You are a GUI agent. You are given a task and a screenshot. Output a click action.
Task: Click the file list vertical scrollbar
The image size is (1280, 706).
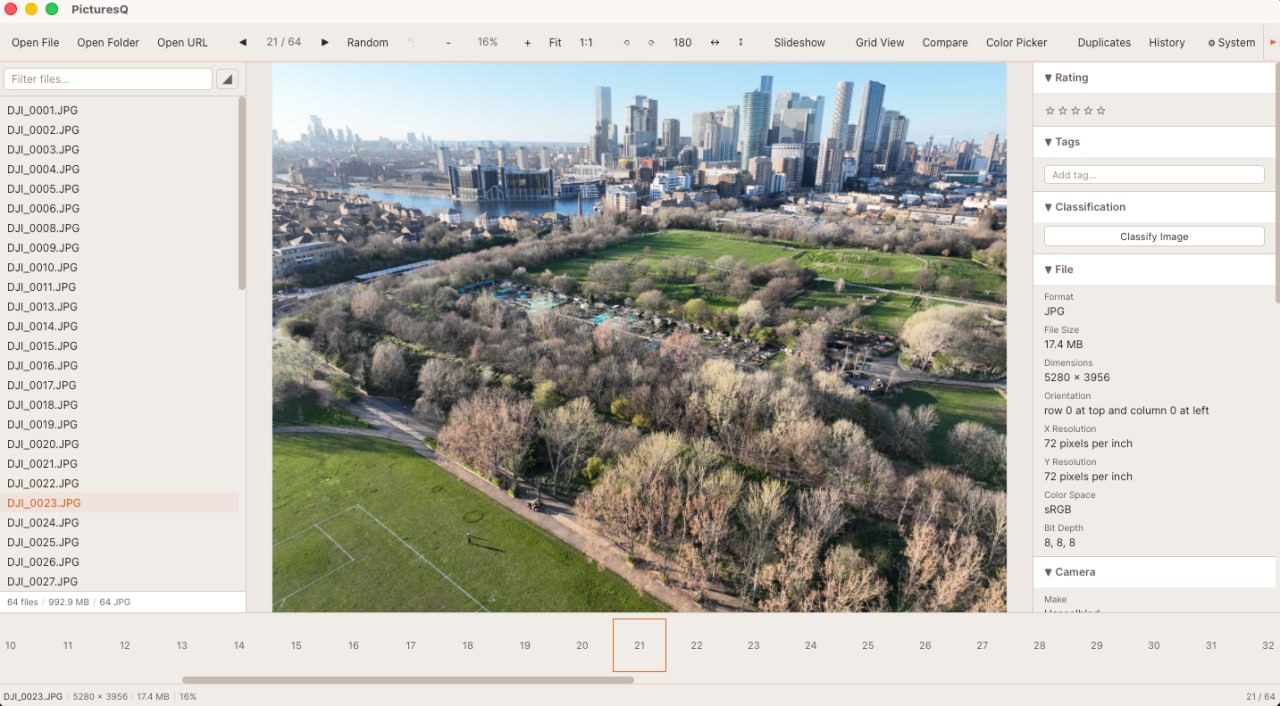pyautogui.click(x=242, y=193)
